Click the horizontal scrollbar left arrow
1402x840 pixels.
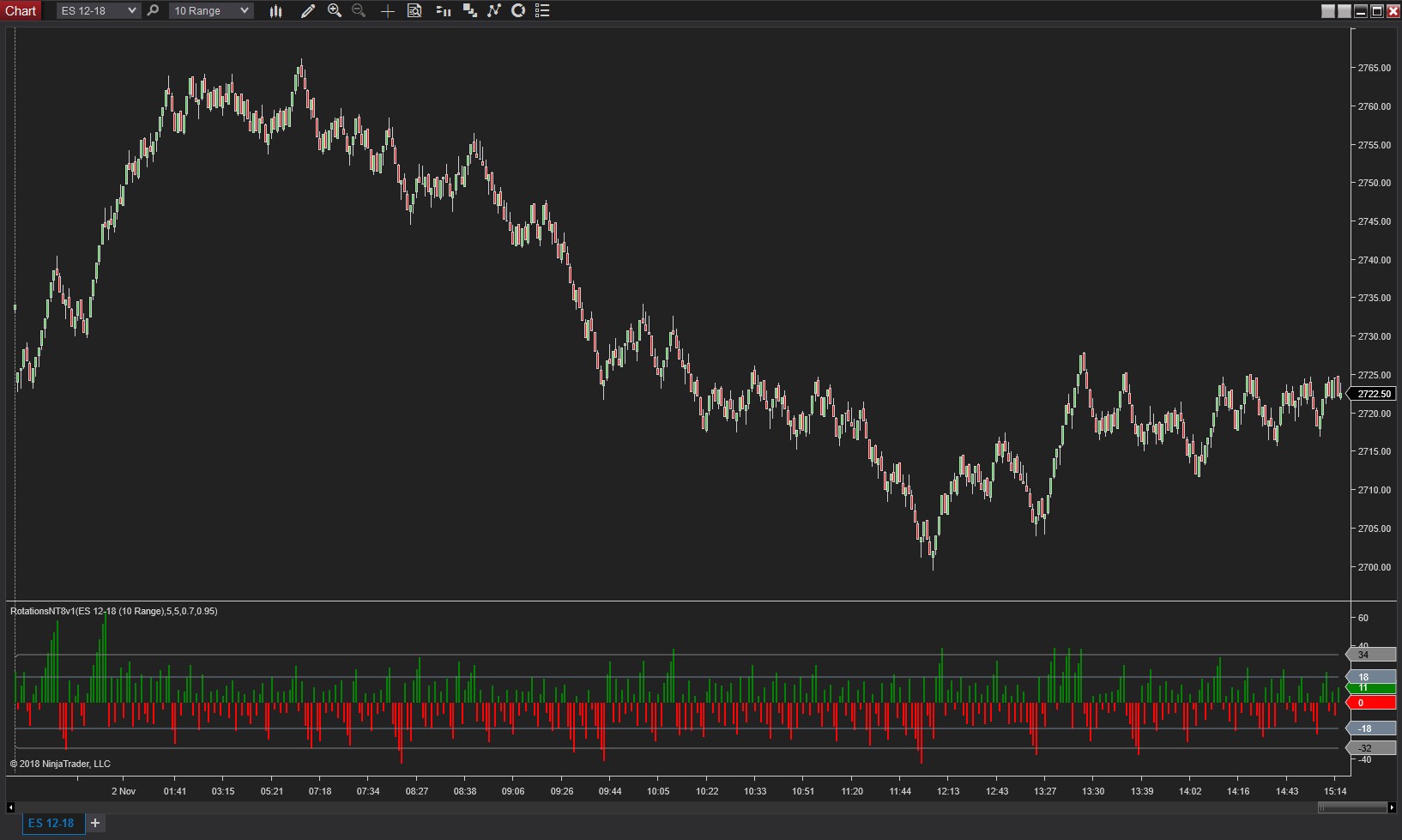pos(10,807)
